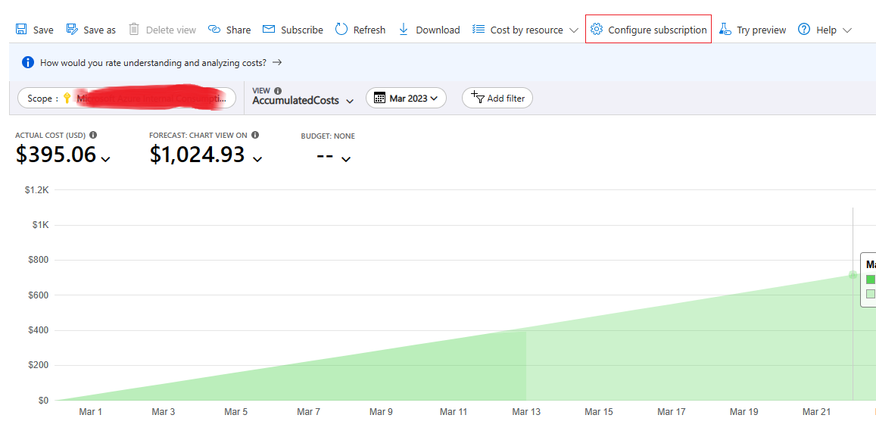This screenshot has width=876, height=428.
Task: Click info icon beside ACTUAL COST (USD)
Action: (x=93, y=135)
